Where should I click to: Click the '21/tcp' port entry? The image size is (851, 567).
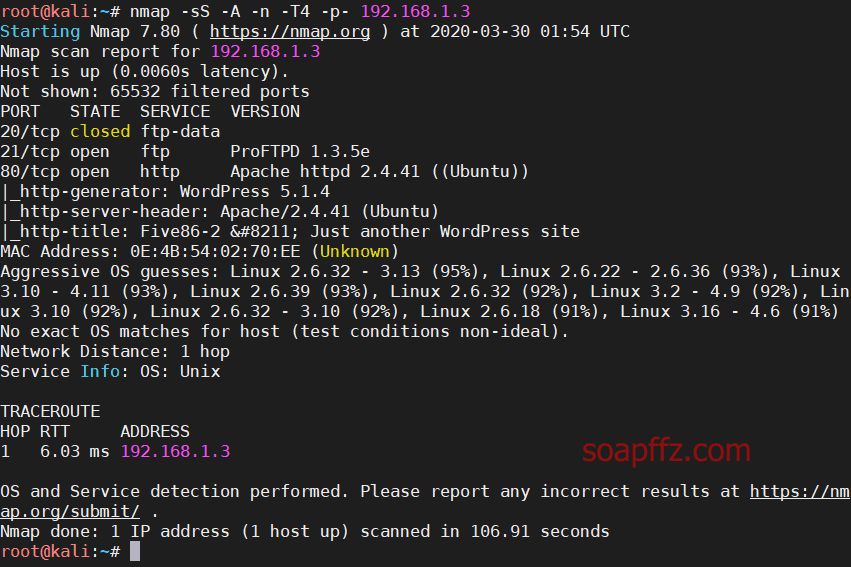[x=30, y=151]
